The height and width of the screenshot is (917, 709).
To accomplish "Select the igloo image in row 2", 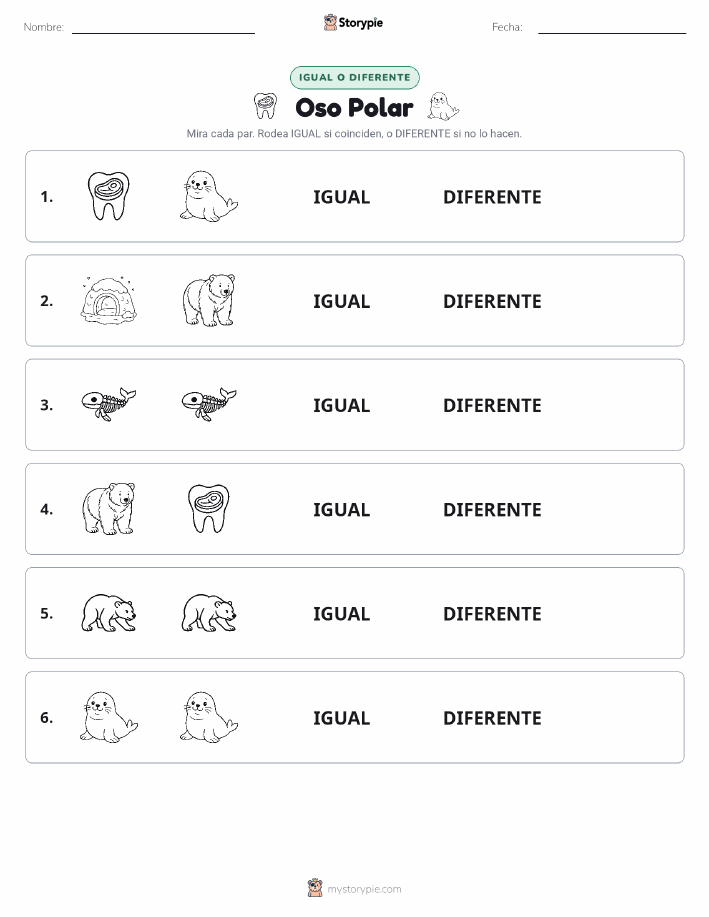I will click(108, 300).
